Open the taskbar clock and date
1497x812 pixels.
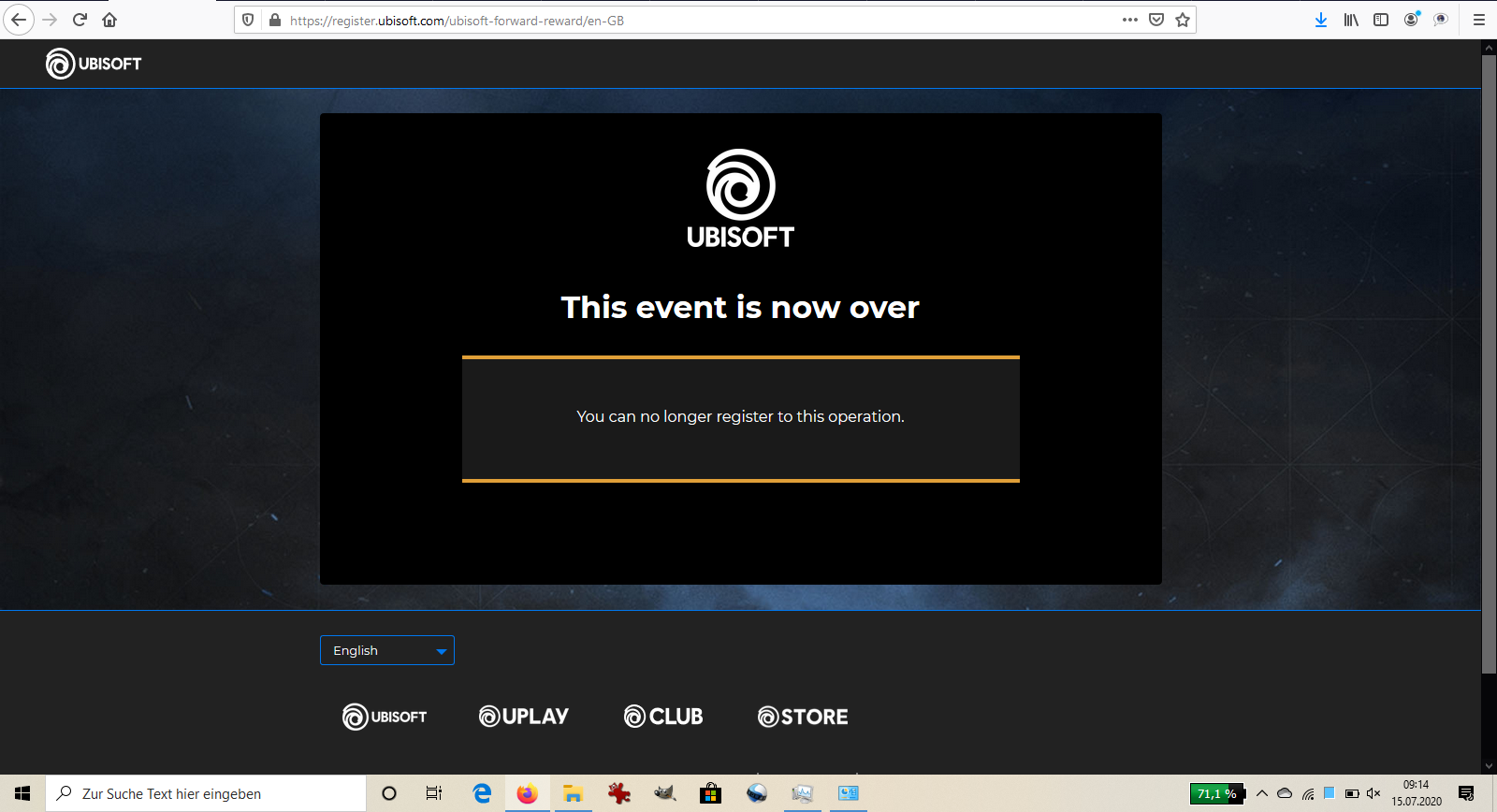(1417, 793)
